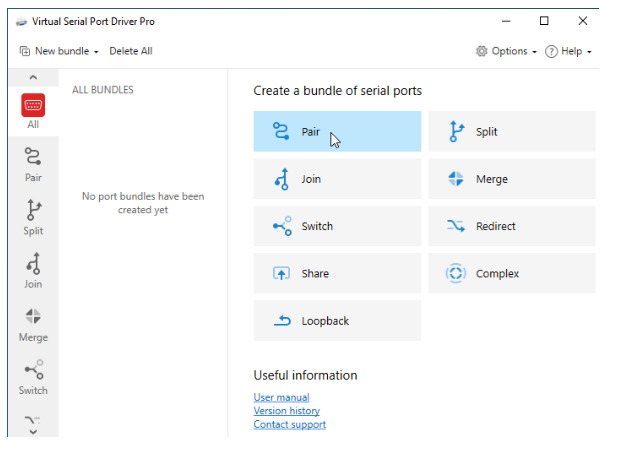This screenshot has height=452, width=622.
Task: Open the Switch category in the sidebar
Action: pyautogui.click(x=33, y=377)
